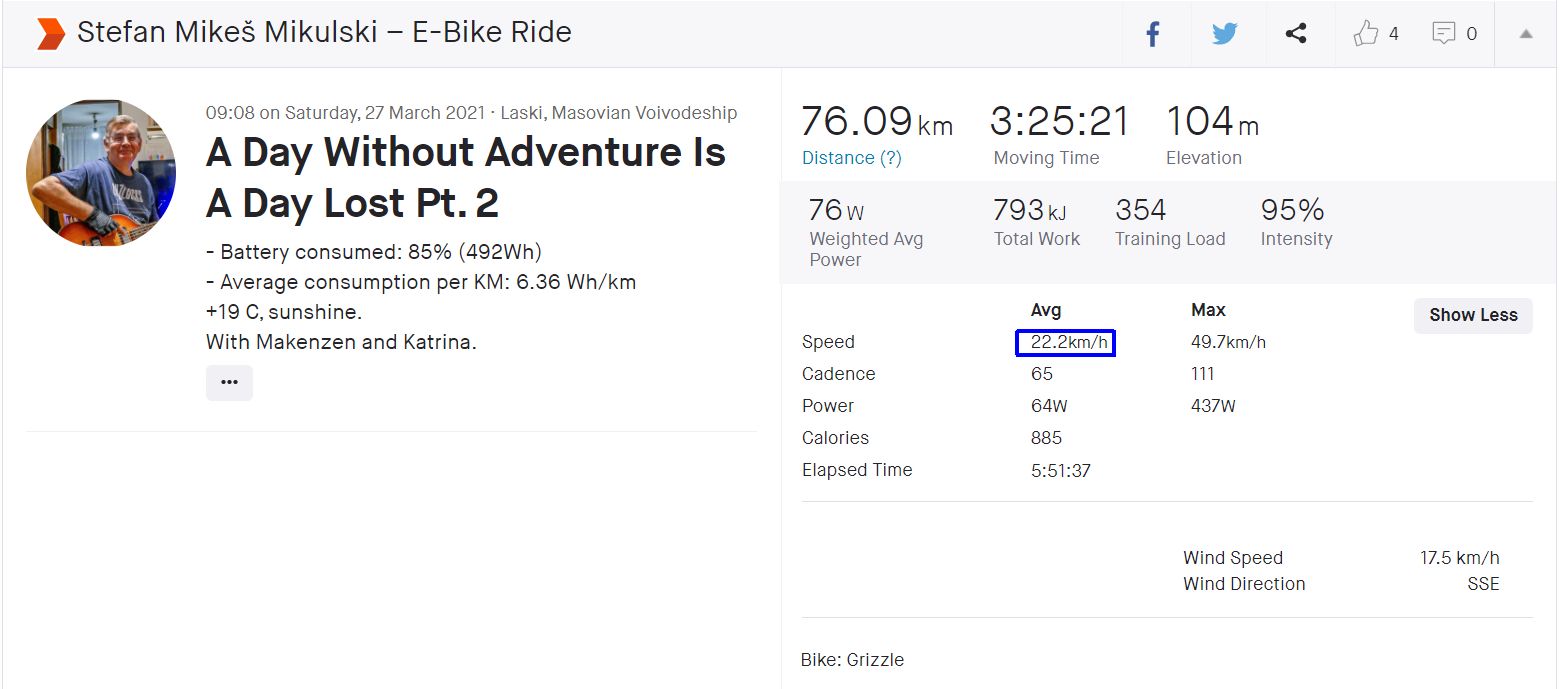Click the ride title heading

(x=465, y=177)
